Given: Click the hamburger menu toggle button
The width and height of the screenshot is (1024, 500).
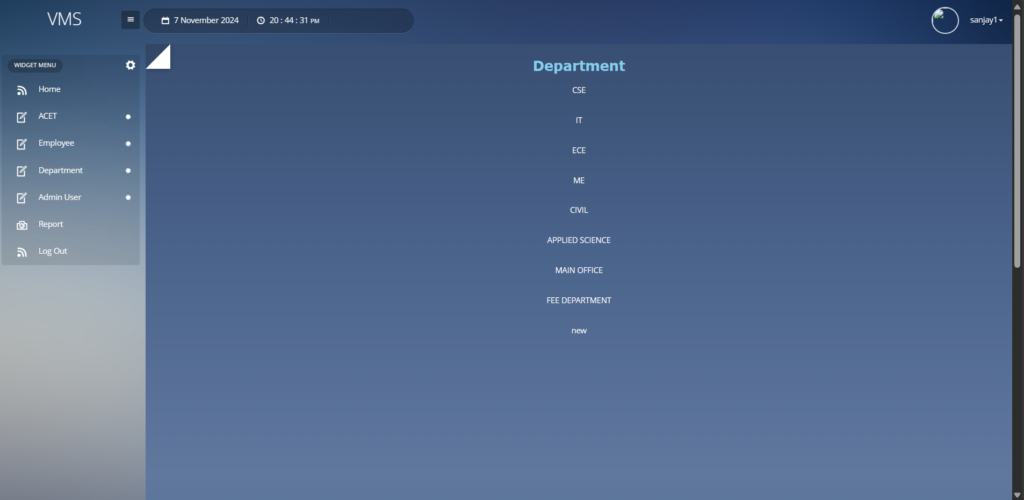Looking at the screenshot, I should pos(130,20).
